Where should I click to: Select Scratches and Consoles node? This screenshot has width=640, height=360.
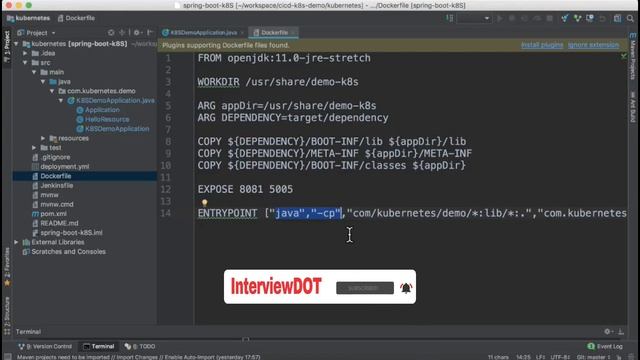point(64,251)
